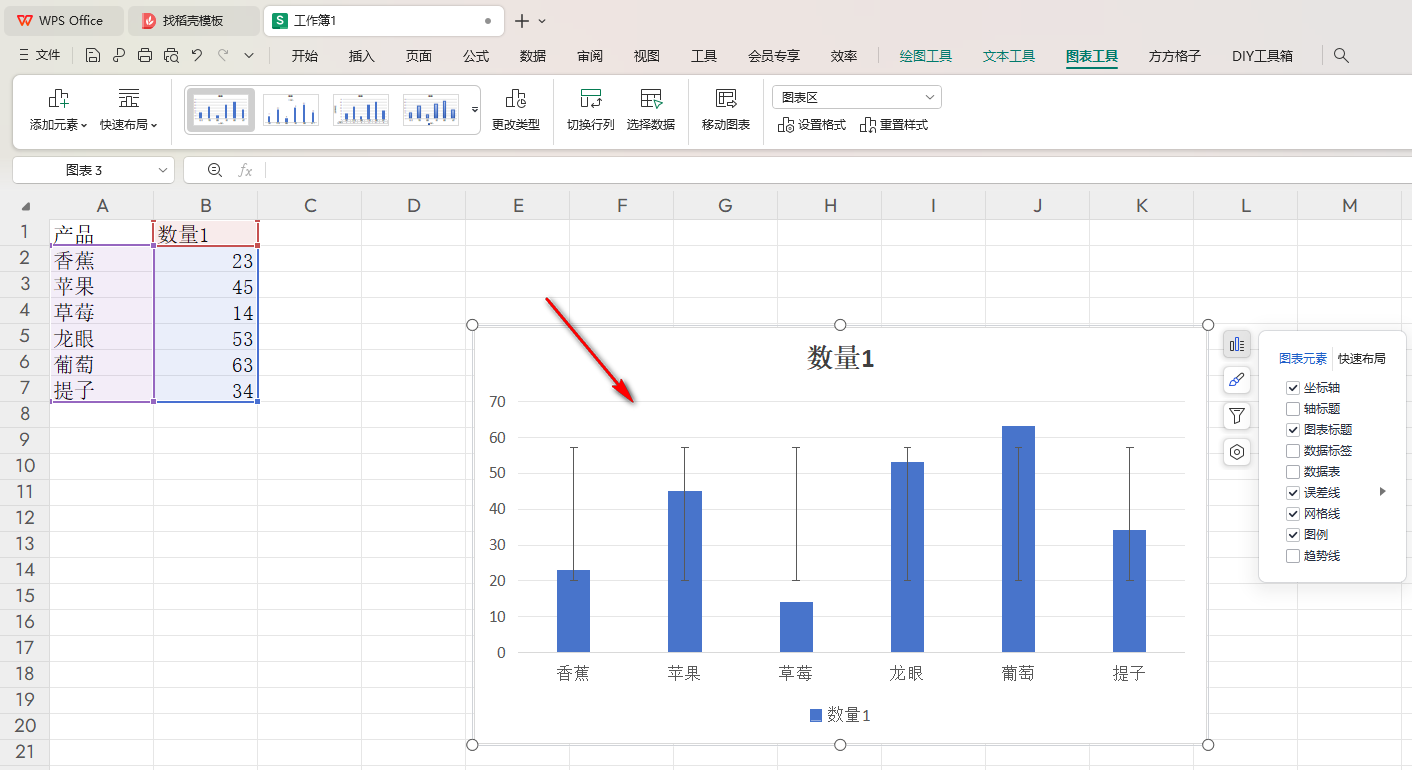1412x770 pixels.
Task: Click Move Chart (移动图表) icon
Action: tap(726, 98)
